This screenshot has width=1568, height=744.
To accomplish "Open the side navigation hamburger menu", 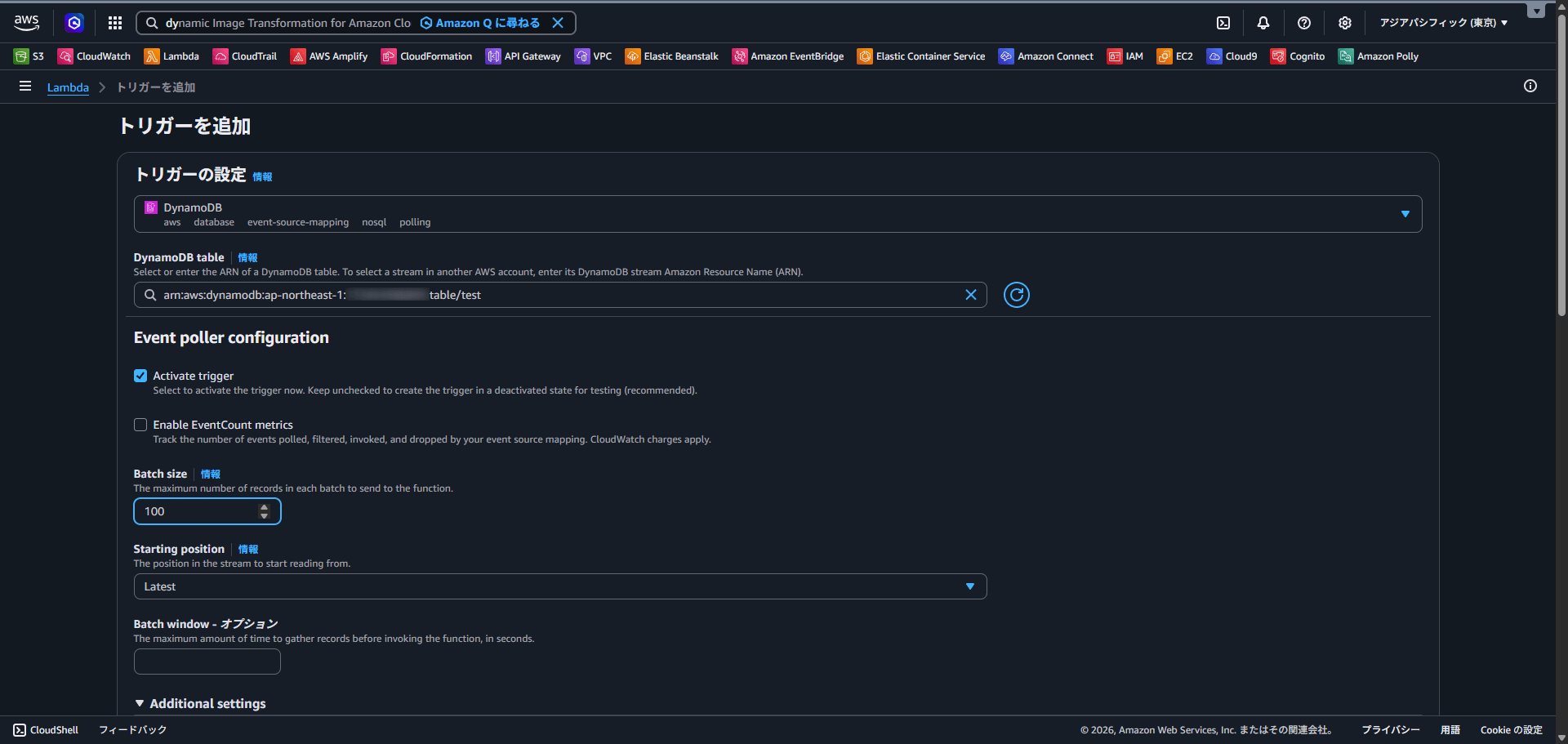I will [25, 87].
